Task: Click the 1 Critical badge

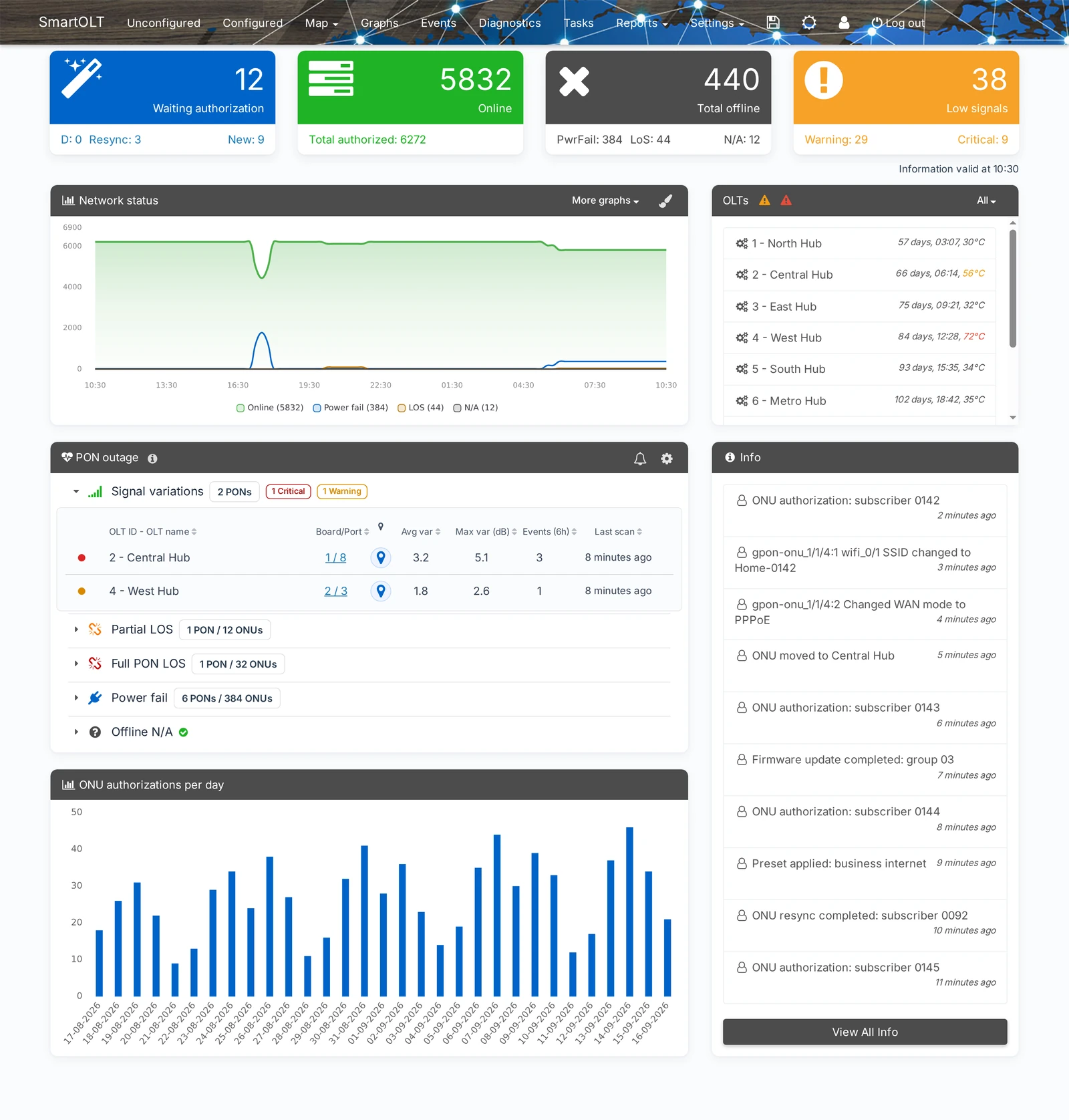Action: (289, 492)
